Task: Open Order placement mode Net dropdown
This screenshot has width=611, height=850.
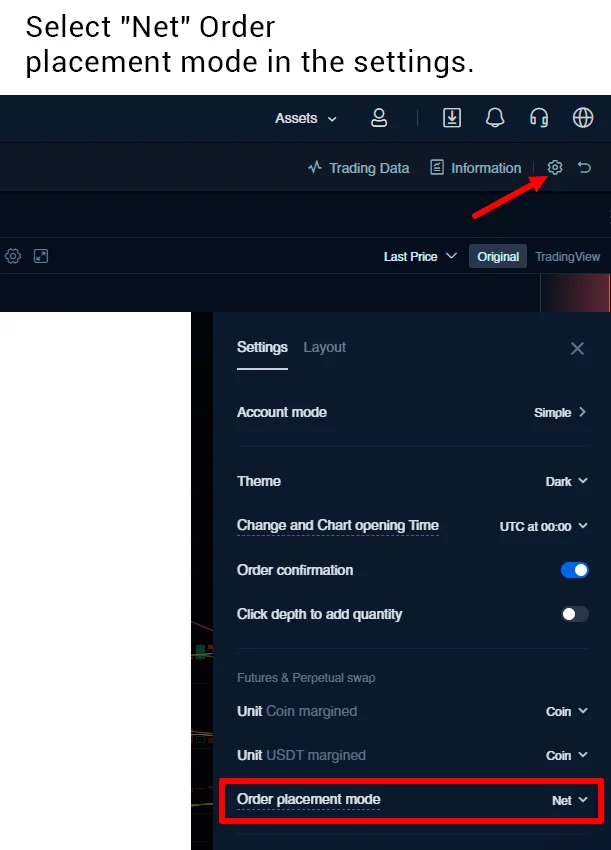Action: [570, 800]
